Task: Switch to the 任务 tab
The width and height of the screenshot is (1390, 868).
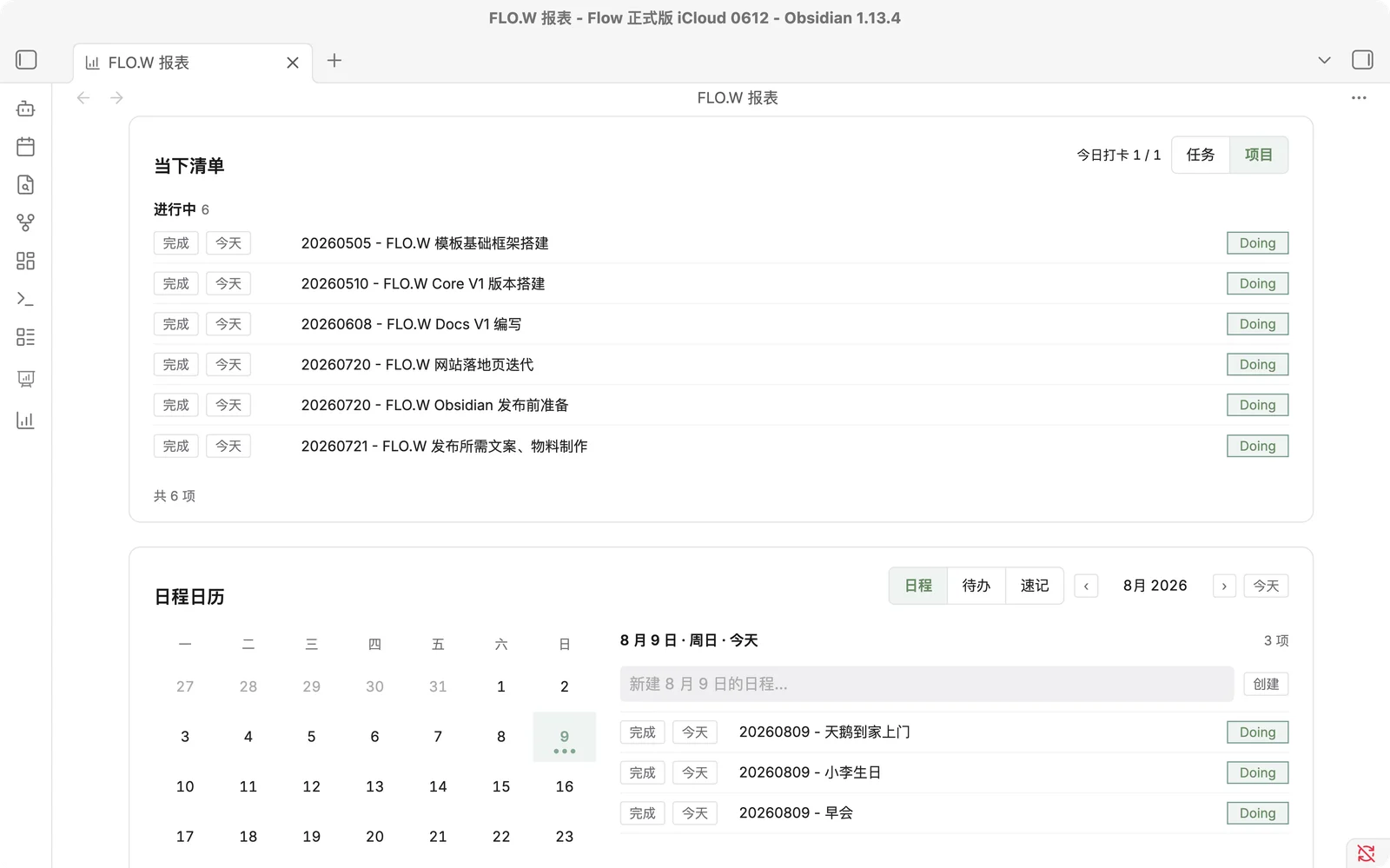Action: pos(1201,155)
